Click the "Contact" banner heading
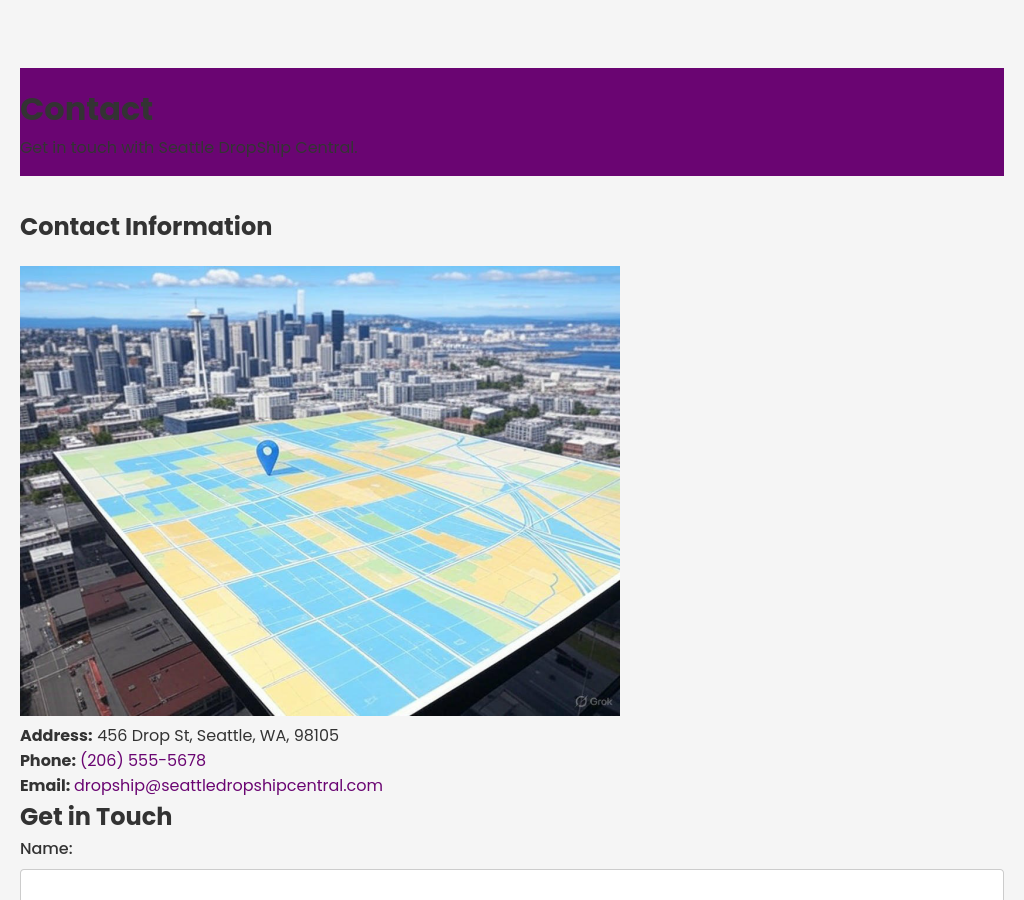1024x900 pixels. click(x=87, y=109)
